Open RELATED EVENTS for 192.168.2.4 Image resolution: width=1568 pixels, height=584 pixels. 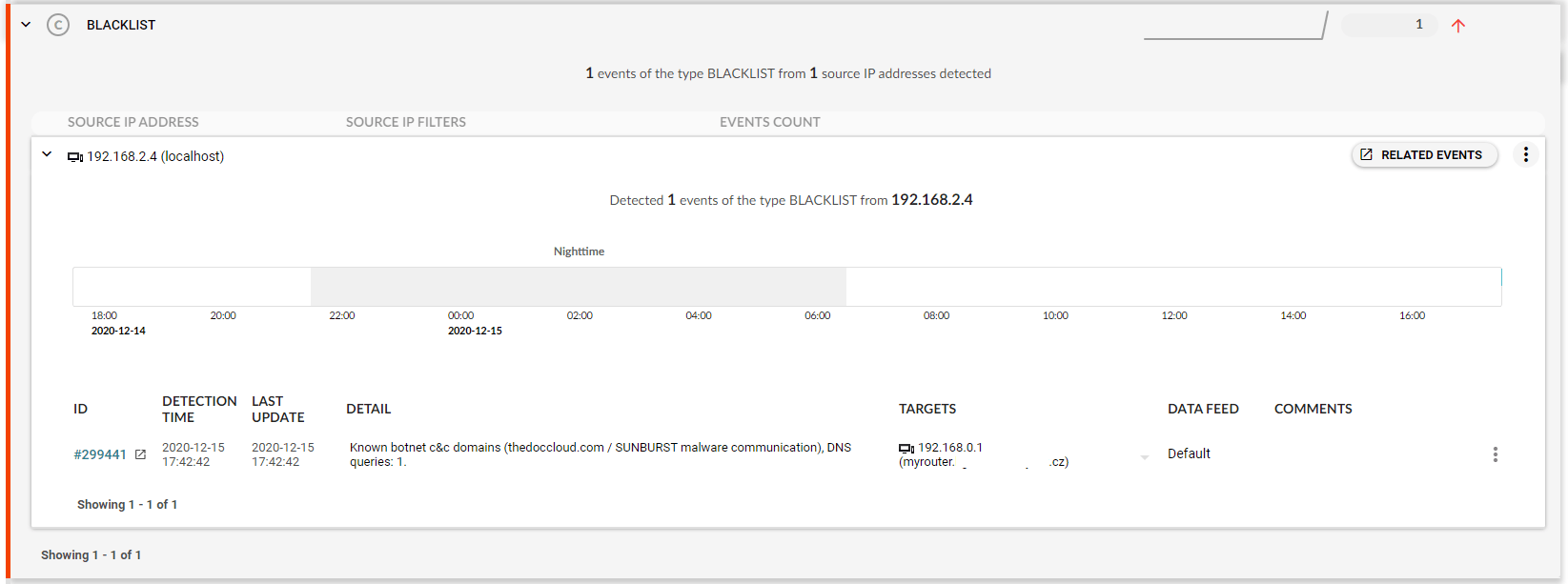coord(1423,154)
